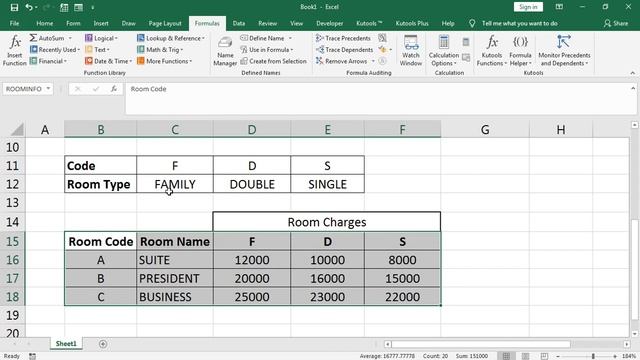Switch to Page Break Preview icon
The height and width of the screenshot is (360, 640).
pos(544,356)
